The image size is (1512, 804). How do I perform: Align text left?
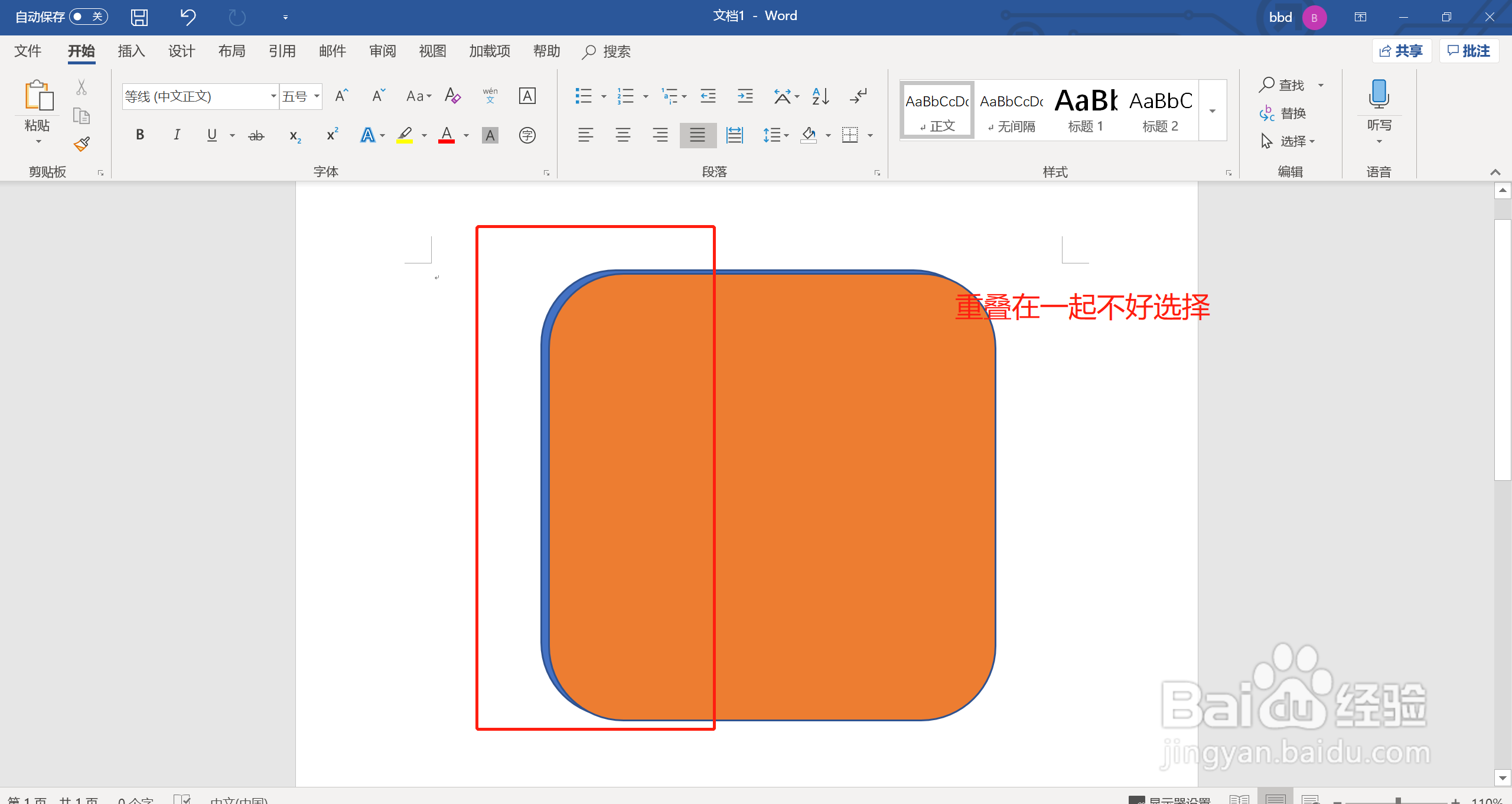tap(585, 135)
